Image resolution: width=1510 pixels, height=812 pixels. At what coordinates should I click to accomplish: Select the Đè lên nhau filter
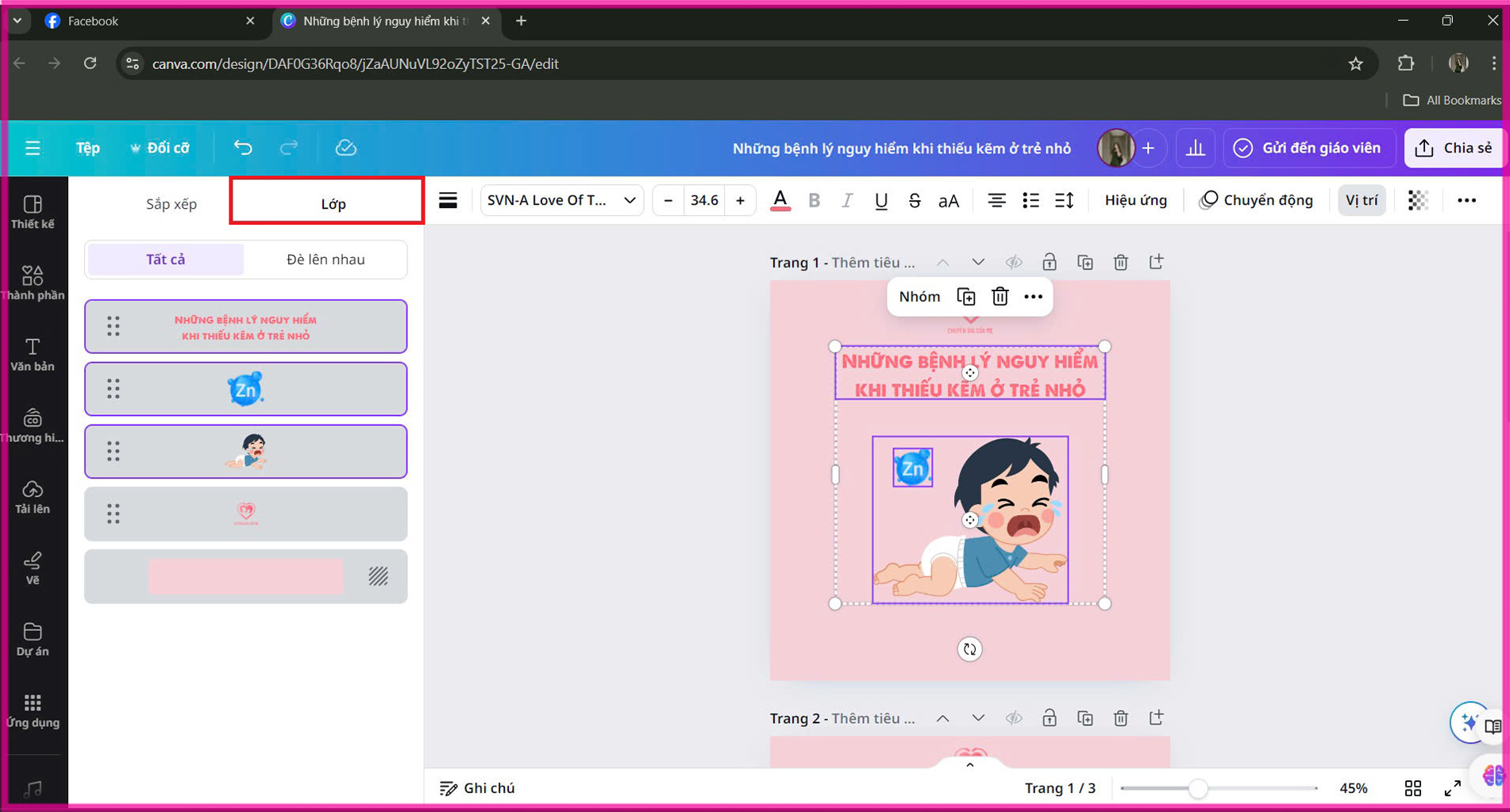click(x=325, y=260)
